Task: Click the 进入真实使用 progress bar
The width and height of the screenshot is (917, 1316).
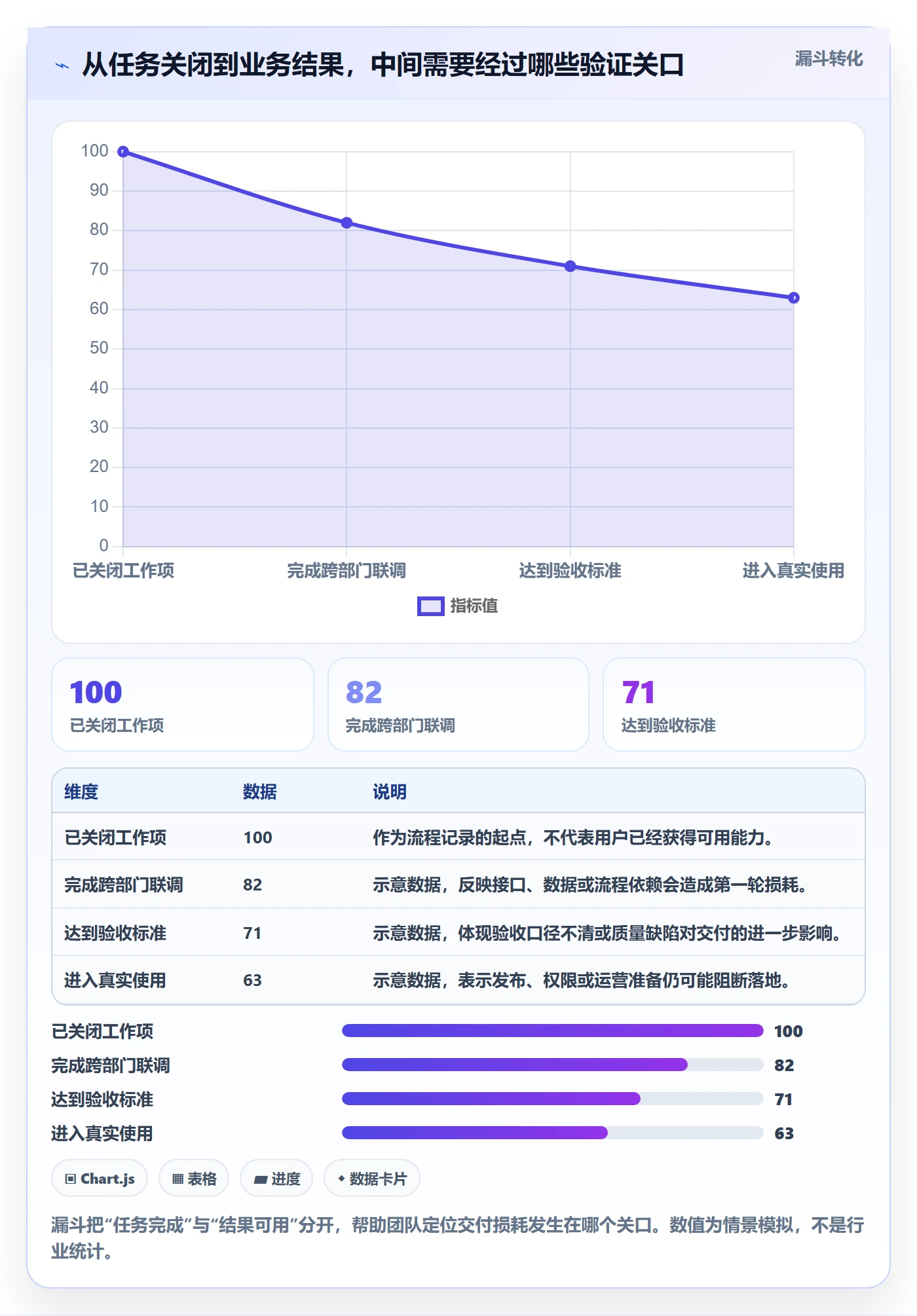Action: [553, 1133]
